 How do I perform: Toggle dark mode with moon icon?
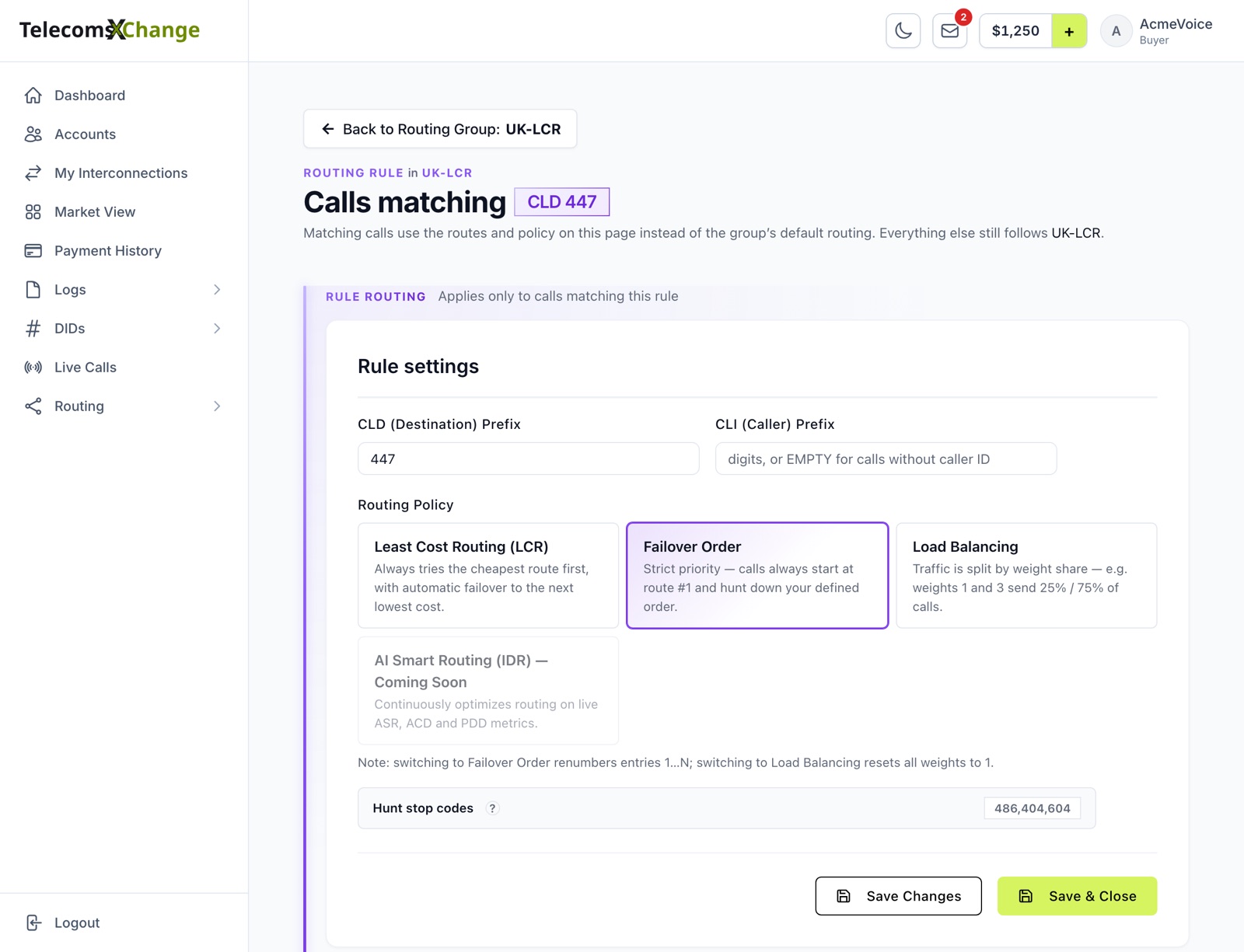click(903, 31)
